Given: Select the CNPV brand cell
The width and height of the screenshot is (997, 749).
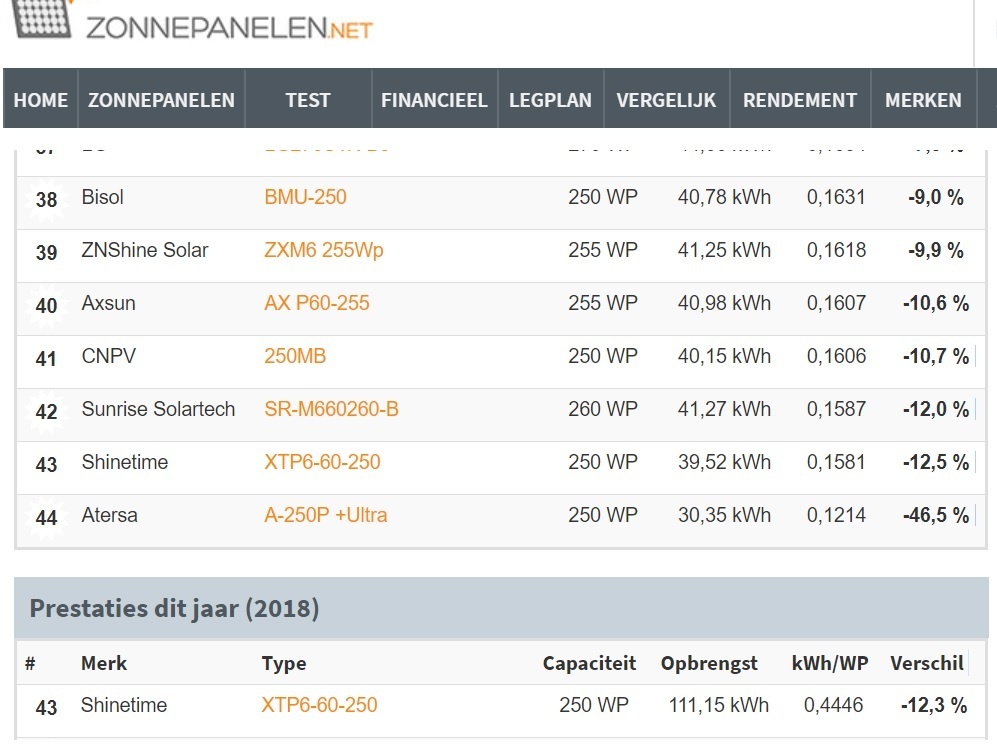Looking at the screenshot, I should 109,356.
